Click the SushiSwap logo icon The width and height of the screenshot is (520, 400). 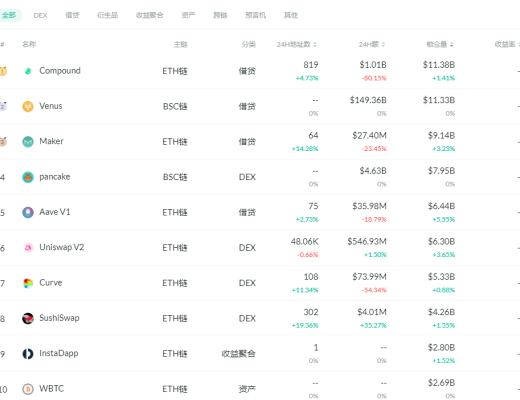tap(28, 318)
